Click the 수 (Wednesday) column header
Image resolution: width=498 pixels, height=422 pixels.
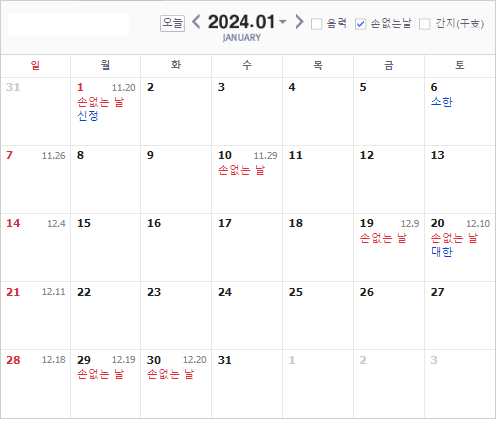coord(247,65)
